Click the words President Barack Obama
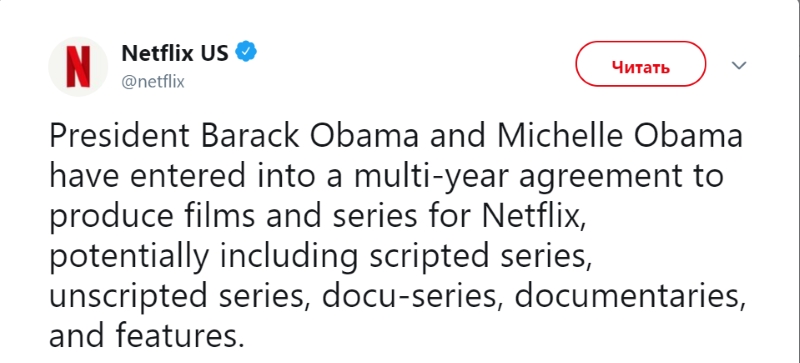This screenshot has height=363, width=800. 234,136
